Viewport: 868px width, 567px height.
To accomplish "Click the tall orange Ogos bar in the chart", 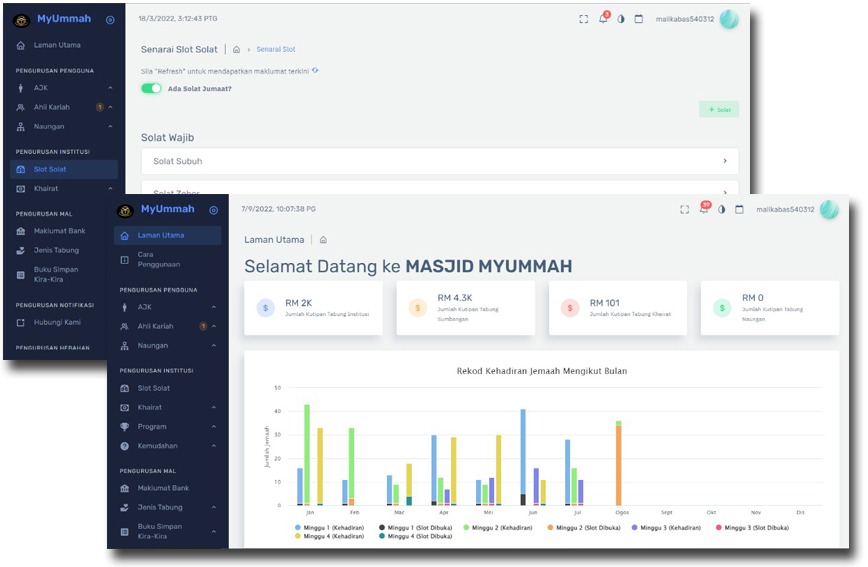I will pos(619,465).
